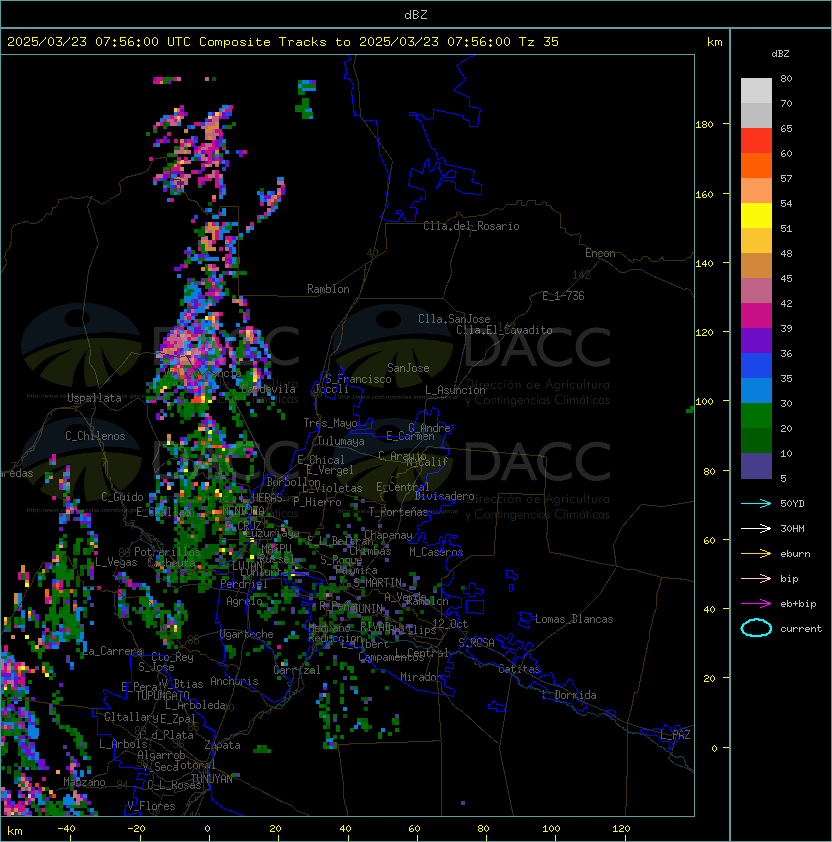This screenshot has height=842, width=832.
Task: Click the 'Tulumaya' map label
Action: (x=341, y=441)
